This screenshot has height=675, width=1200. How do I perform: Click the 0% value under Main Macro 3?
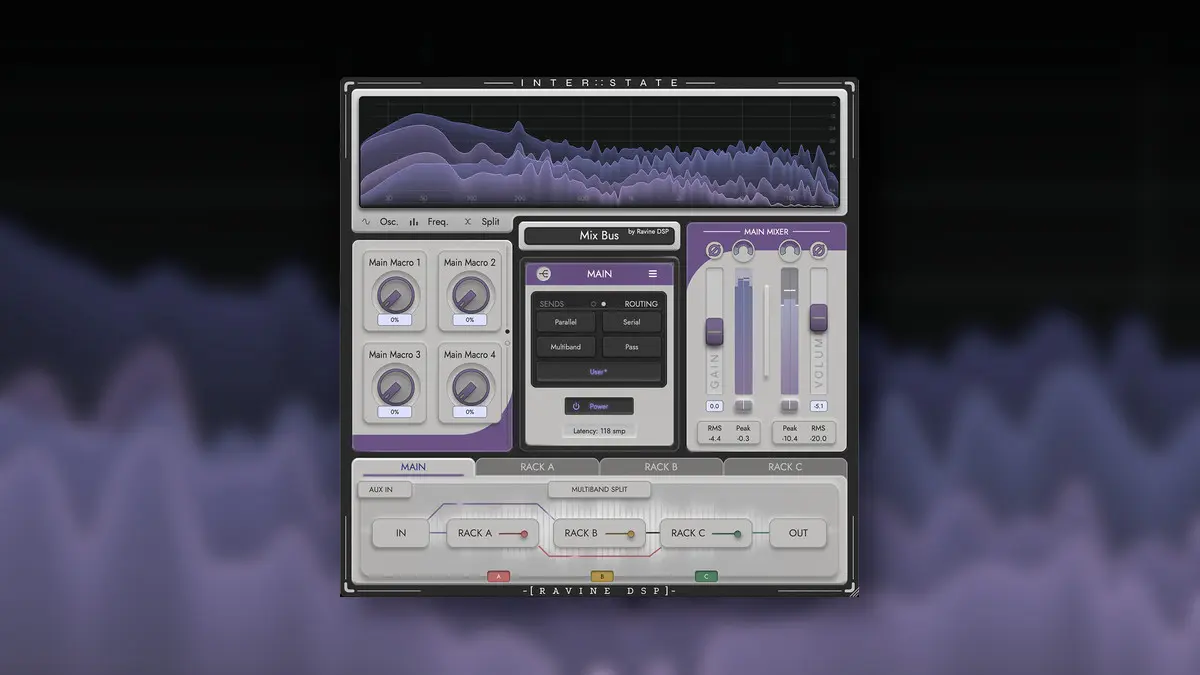coord(395,412)
